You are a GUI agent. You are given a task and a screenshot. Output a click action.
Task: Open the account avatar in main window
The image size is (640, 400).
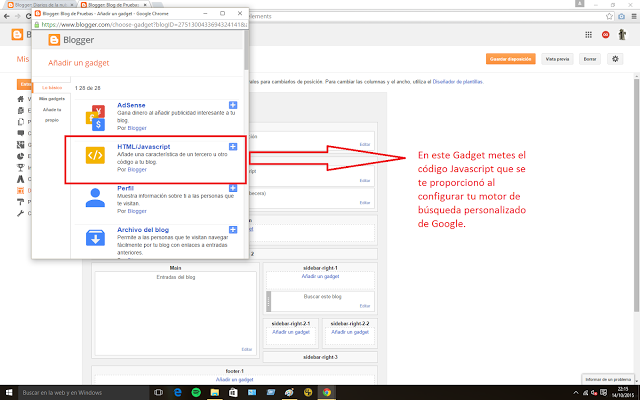tap(622, 34)
